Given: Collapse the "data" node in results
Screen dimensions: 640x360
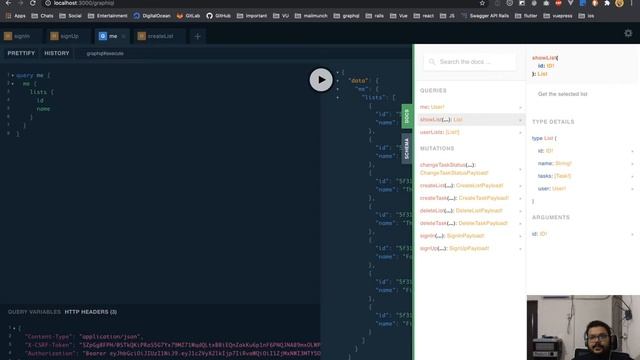Looking at the screenshot, I should point(337,81).
